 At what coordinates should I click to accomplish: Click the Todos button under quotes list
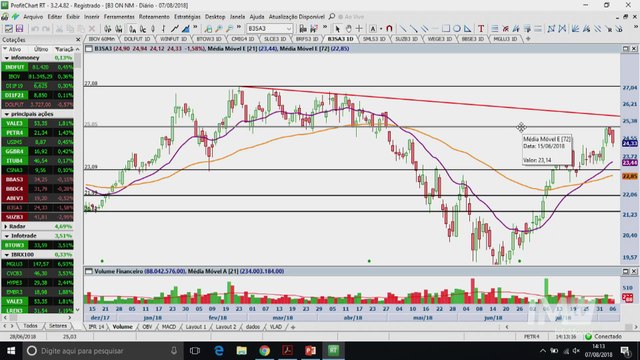click(x=30, y=326)
